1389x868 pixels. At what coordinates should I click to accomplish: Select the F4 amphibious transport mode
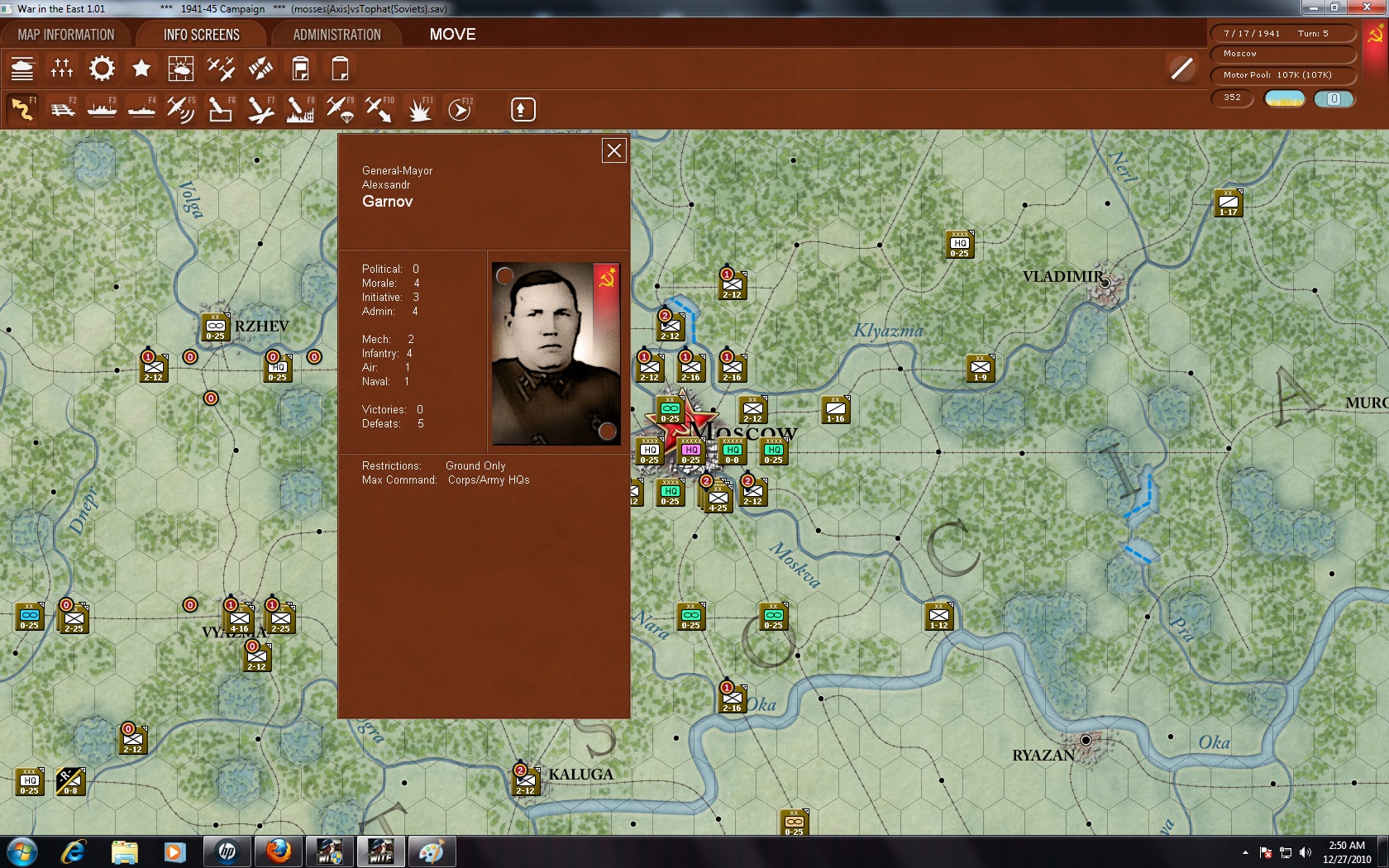pos(141,109)
